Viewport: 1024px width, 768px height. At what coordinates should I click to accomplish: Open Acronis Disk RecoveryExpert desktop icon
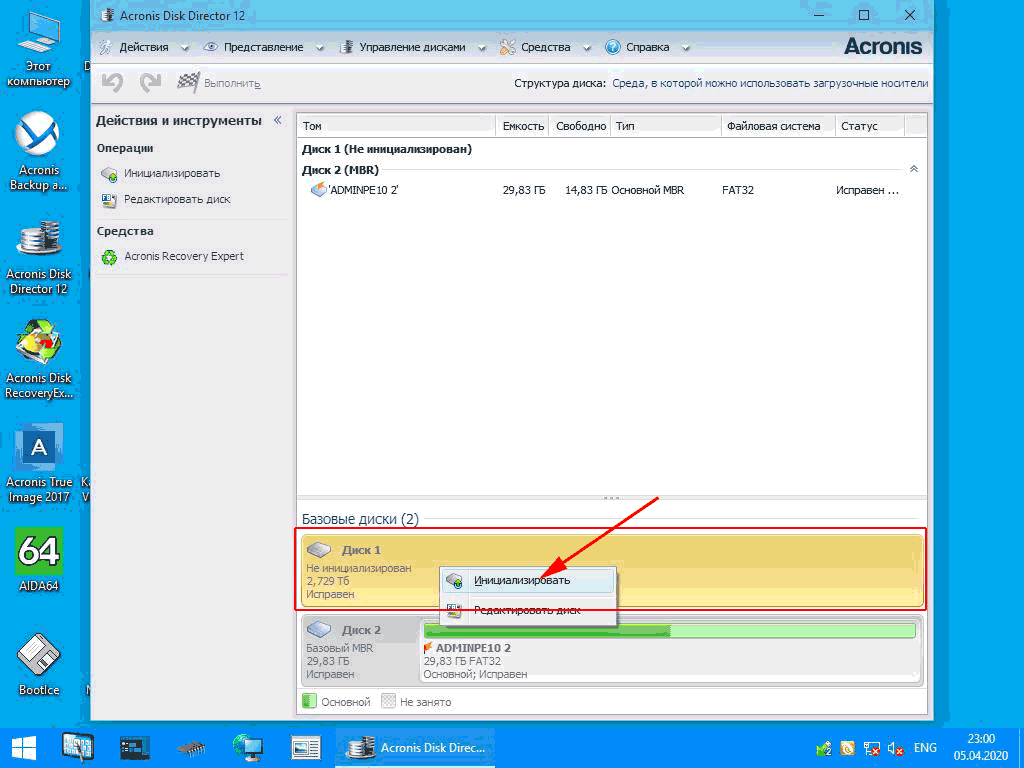pos(39,359)
